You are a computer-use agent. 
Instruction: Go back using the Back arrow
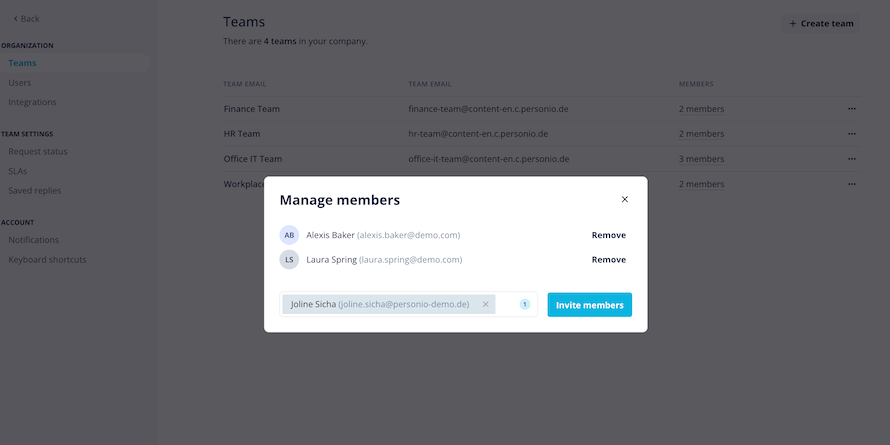coord(26,19)
